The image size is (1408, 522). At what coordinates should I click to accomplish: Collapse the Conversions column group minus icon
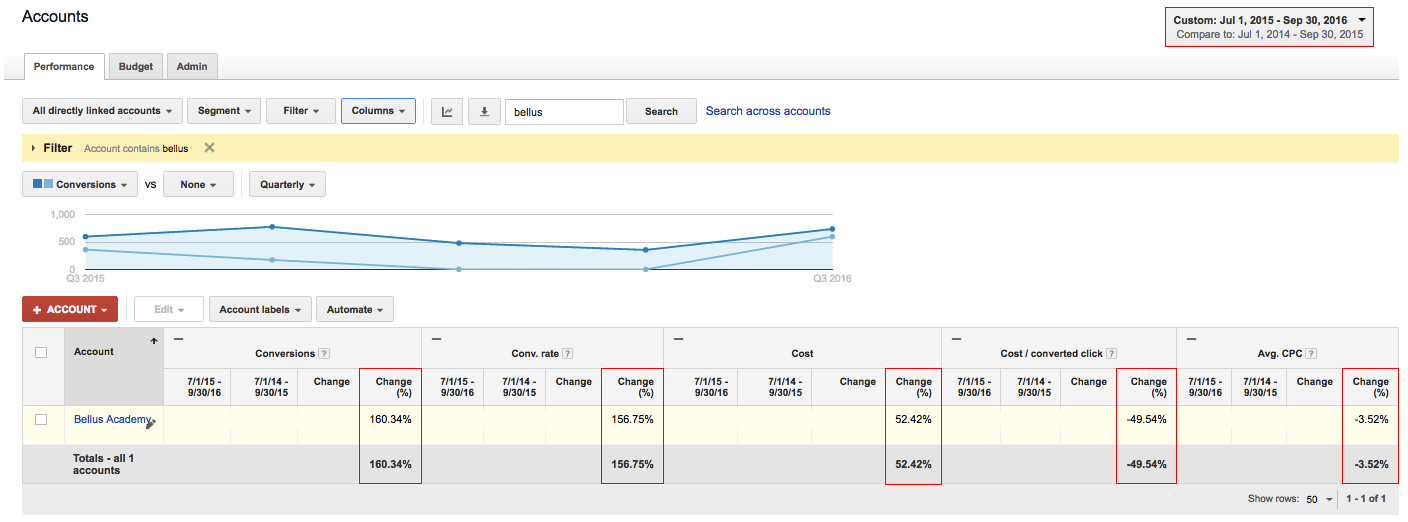tap(178, 338)
